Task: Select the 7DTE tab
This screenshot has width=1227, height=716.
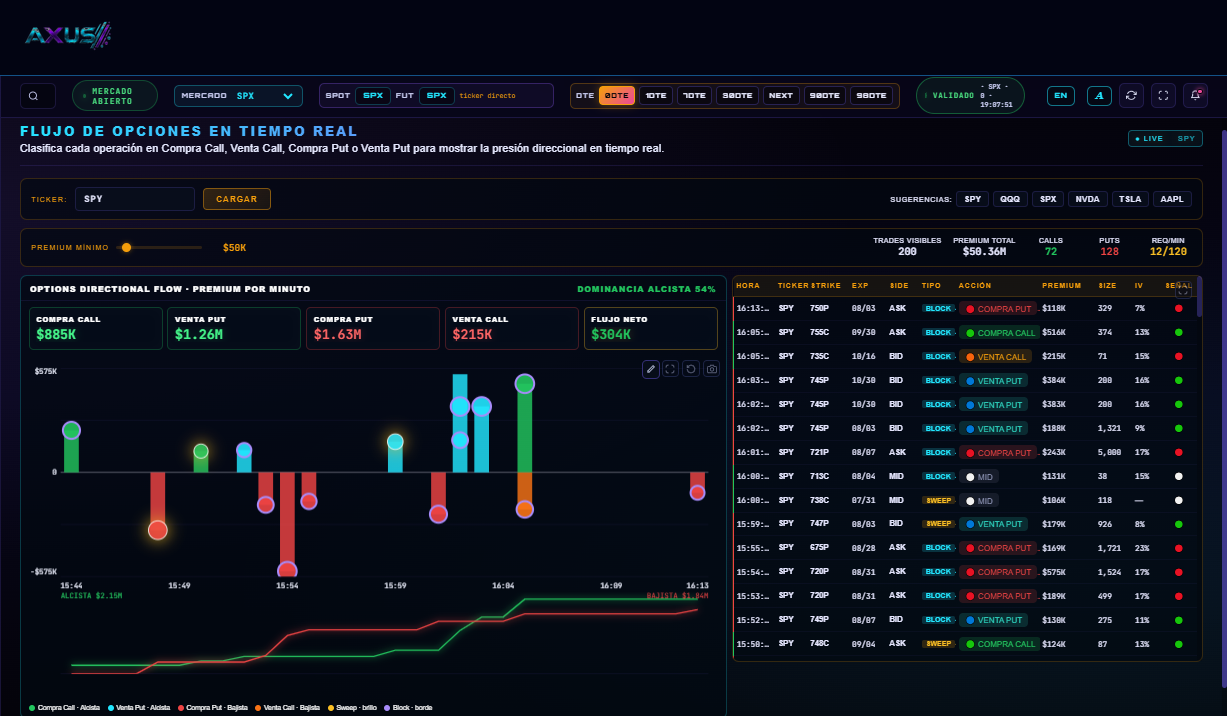Action: [x=694, y=96]
